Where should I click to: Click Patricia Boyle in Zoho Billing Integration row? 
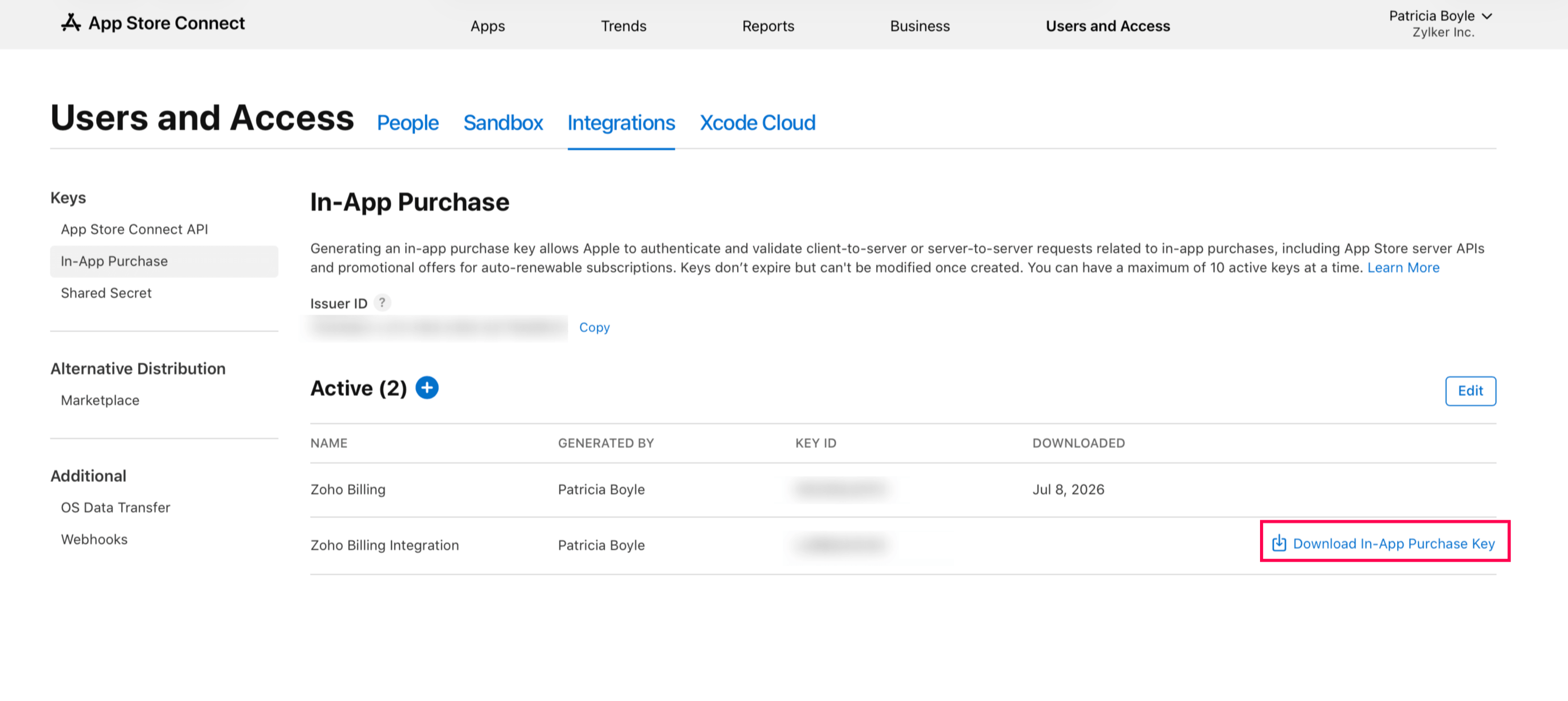[x=601, y=545]
